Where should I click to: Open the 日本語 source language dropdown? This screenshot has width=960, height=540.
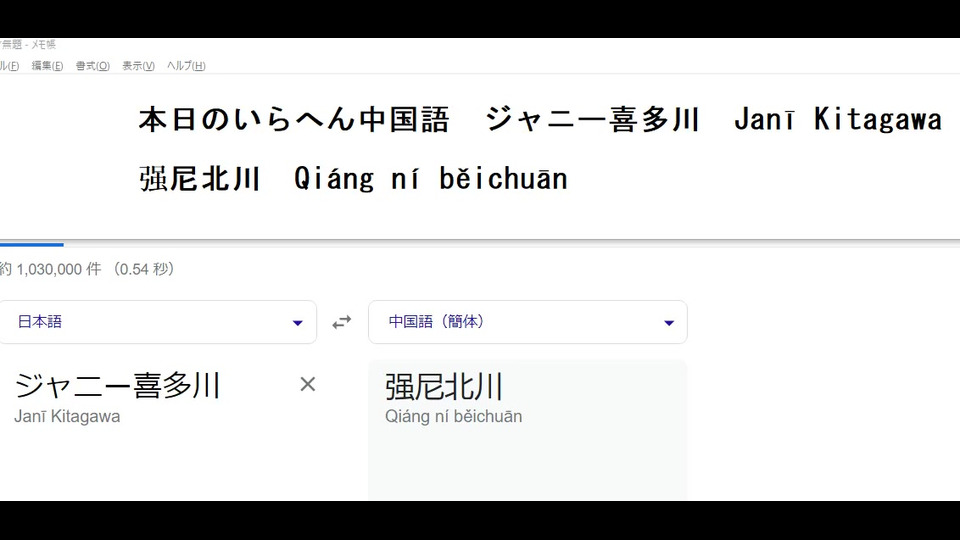pos(158,322)
